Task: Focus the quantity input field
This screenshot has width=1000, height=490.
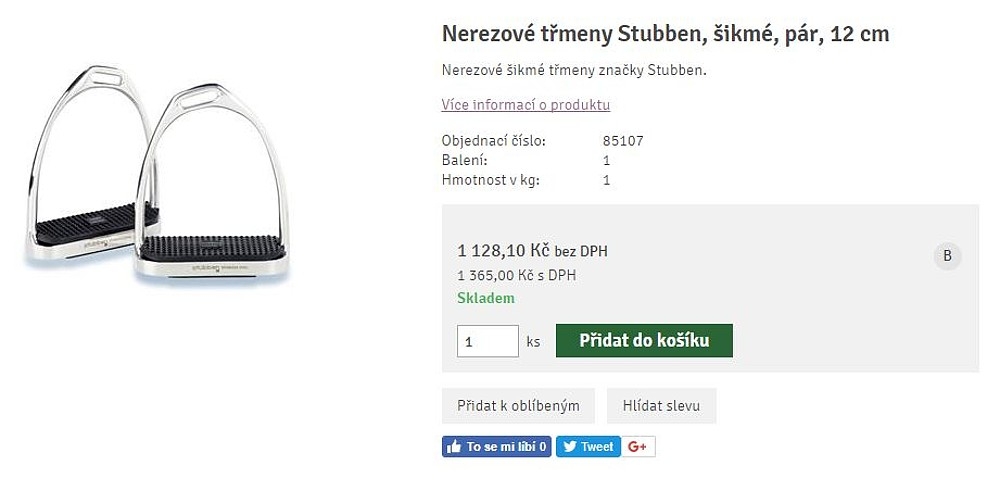Action: [487, 341]
